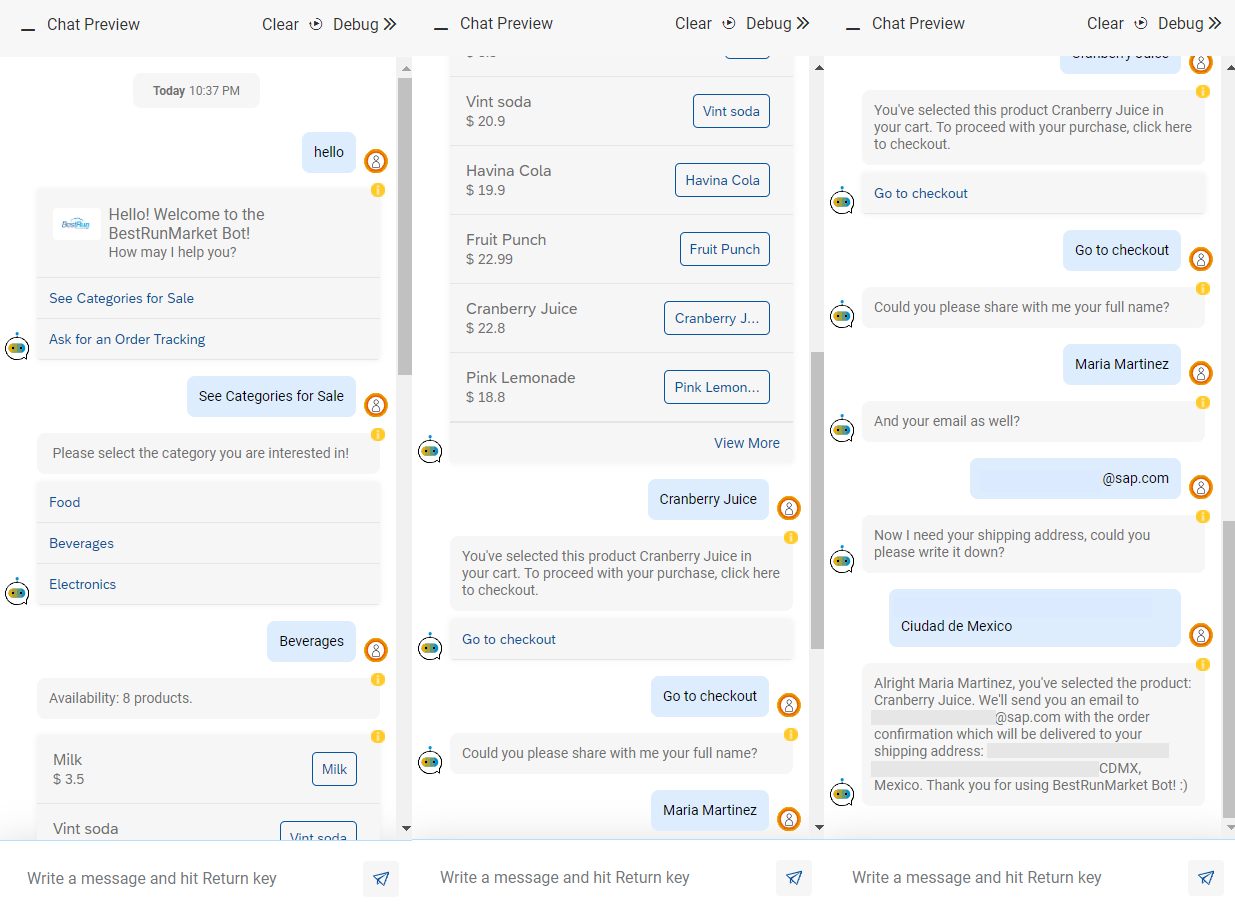Click View More in the product list
This screenshot has width=1235, height=915.
tap(747, 443)
